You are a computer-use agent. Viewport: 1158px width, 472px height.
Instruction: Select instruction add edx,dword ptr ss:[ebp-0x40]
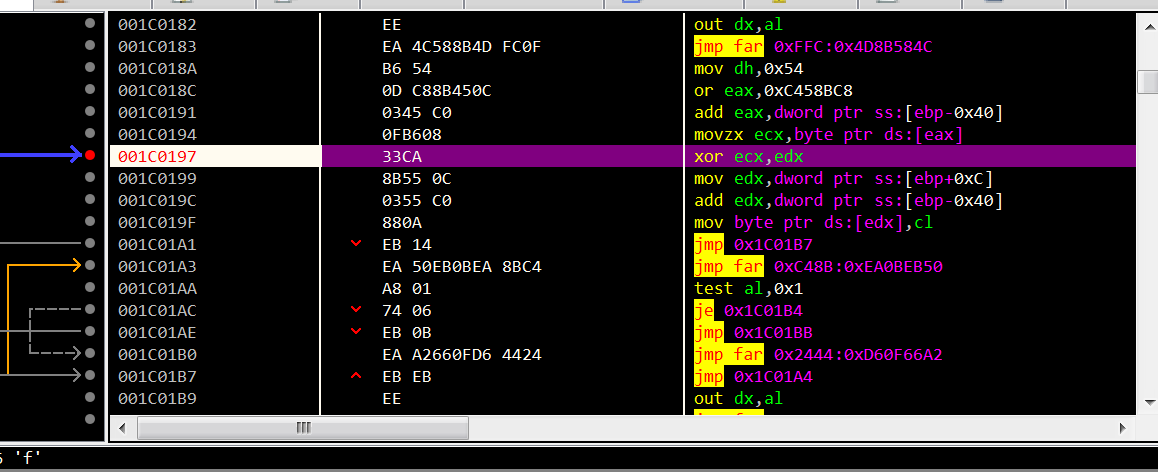coord(849,200)
